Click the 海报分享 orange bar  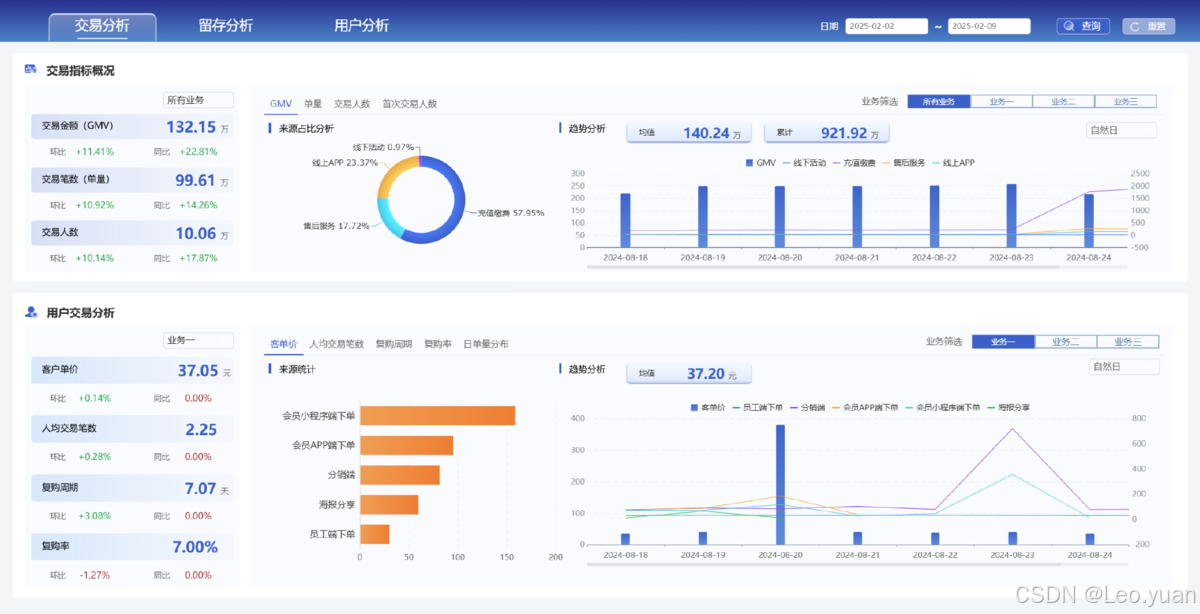(389, 504)
